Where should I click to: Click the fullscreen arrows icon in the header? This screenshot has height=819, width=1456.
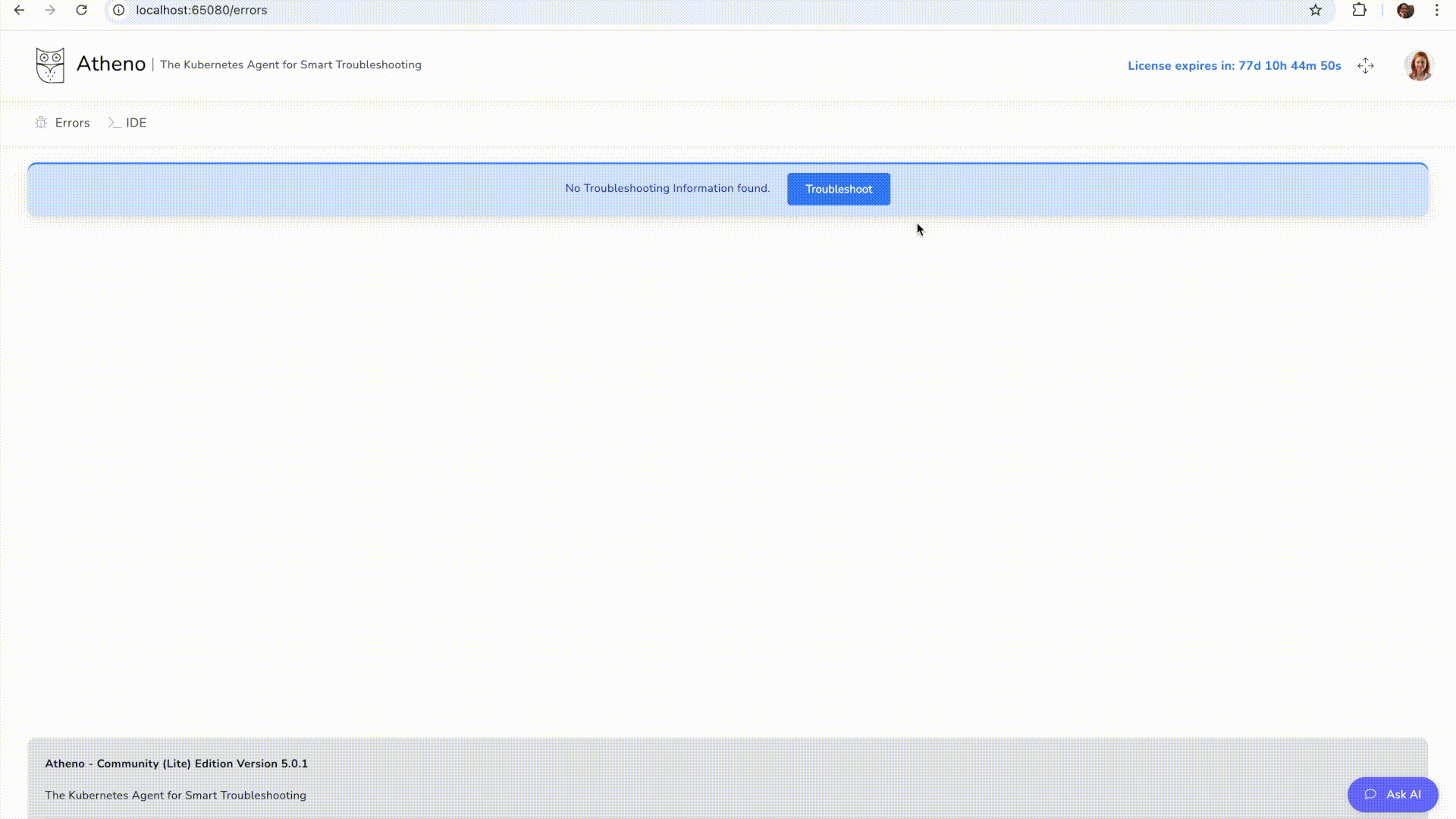pyautogui.click(x=1366, y=66)
